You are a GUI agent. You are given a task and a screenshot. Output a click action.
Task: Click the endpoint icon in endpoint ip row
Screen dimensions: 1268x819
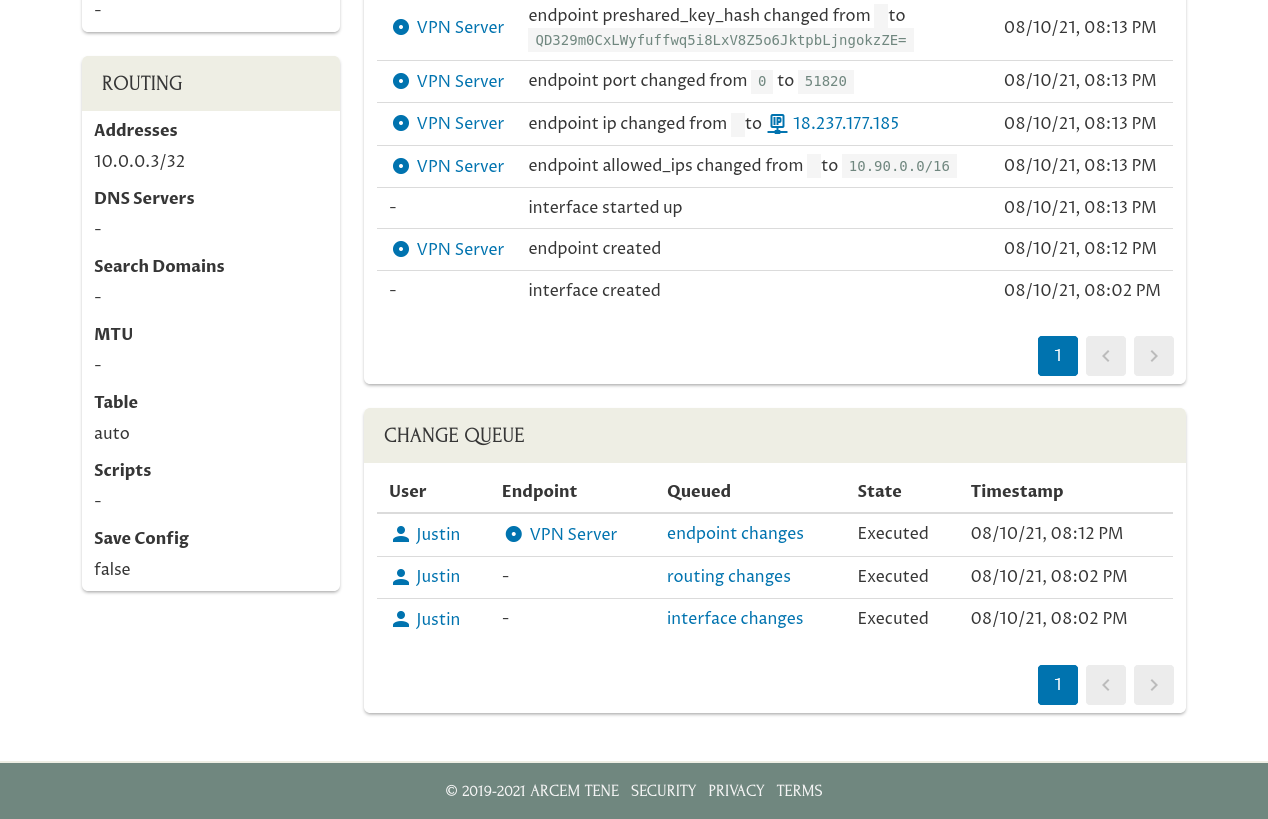401,123
